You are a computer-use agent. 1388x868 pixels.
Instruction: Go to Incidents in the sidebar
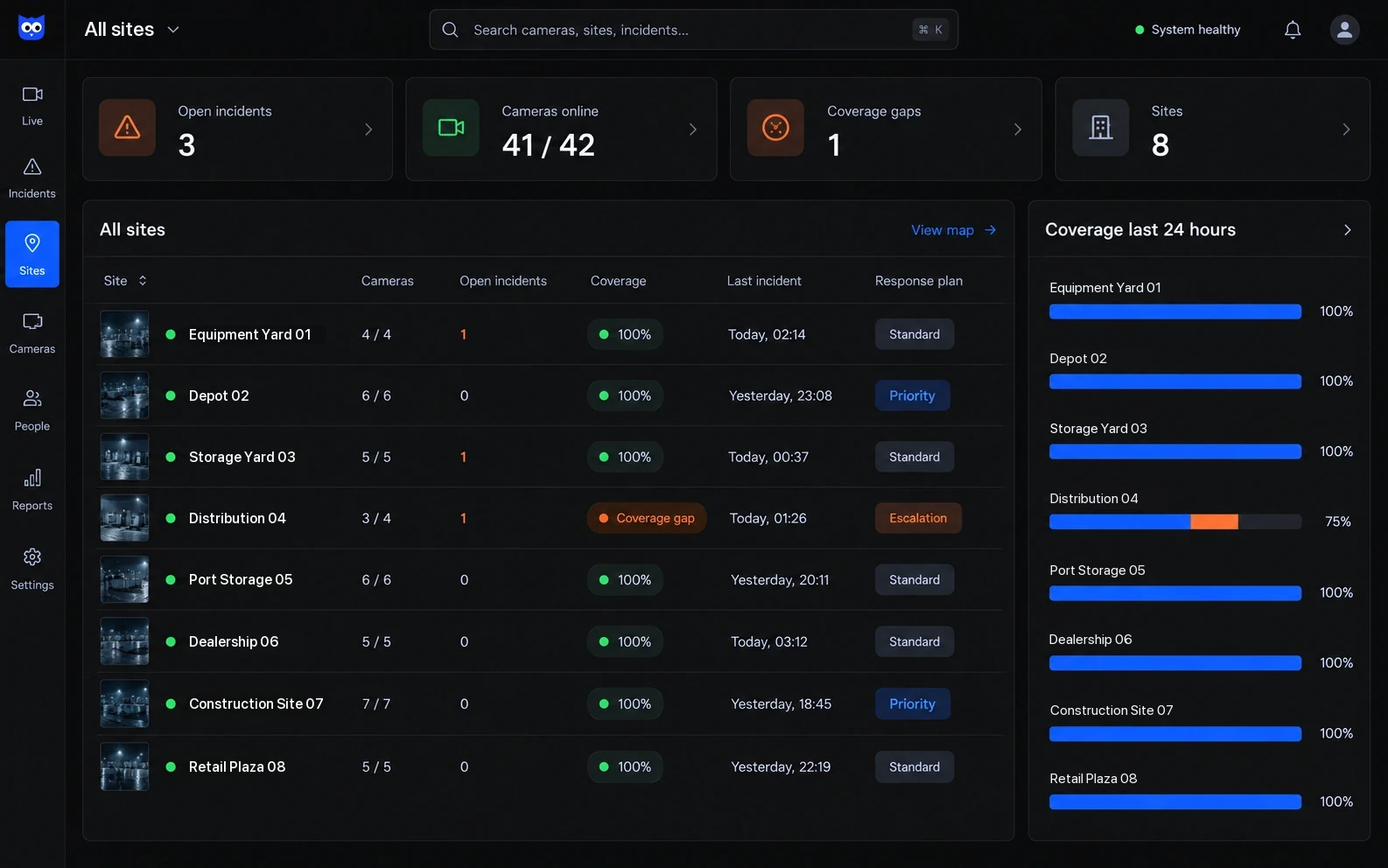pos(32,178)
